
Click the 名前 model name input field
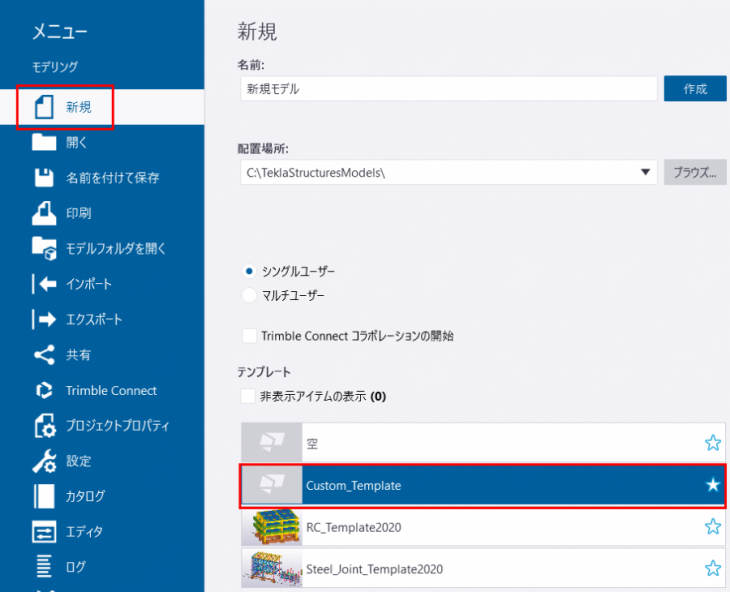click(x=449, y=88)
